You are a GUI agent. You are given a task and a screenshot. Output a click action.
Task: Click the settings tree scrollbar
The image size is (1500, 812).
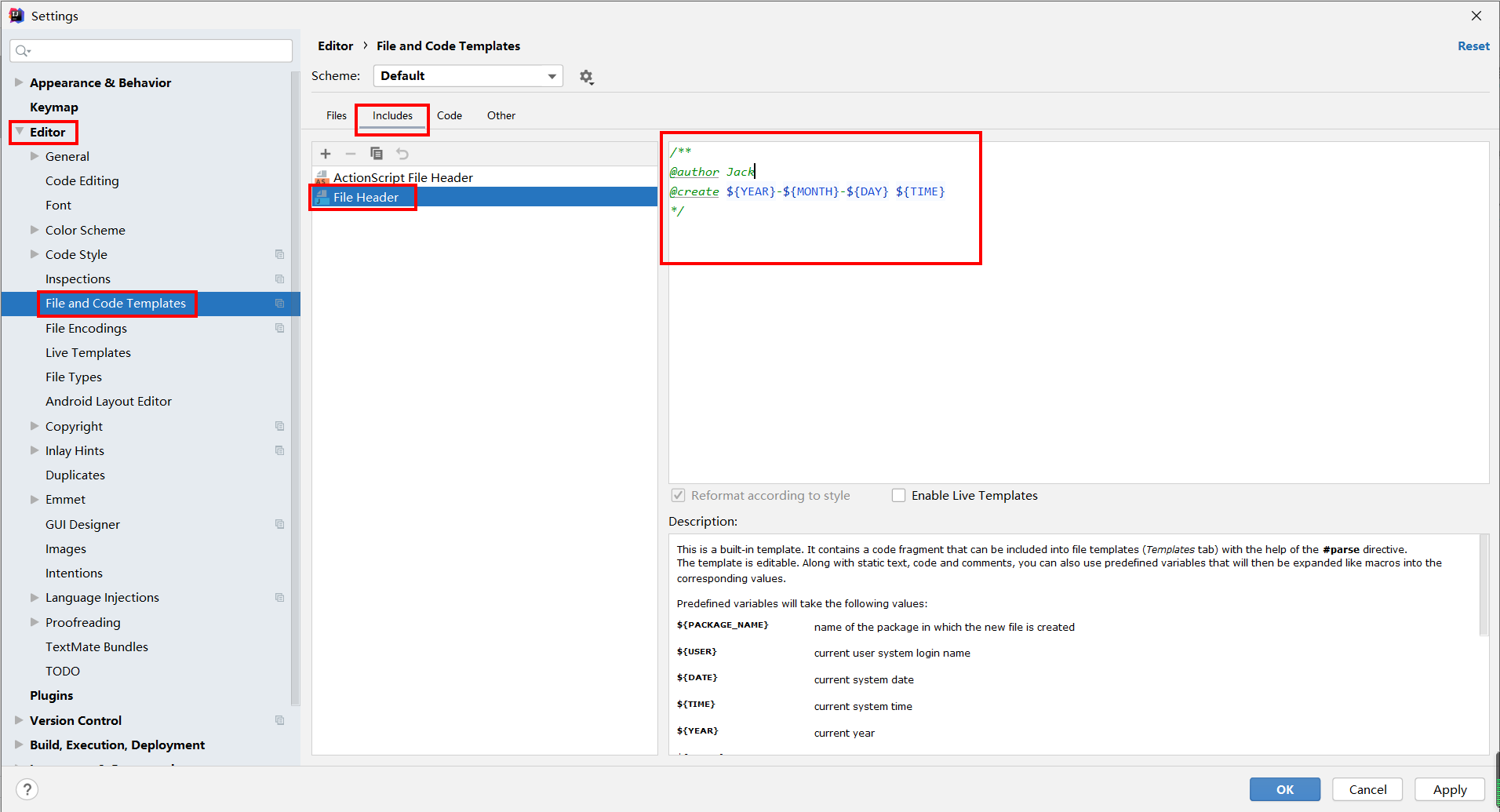coord(295,388)
